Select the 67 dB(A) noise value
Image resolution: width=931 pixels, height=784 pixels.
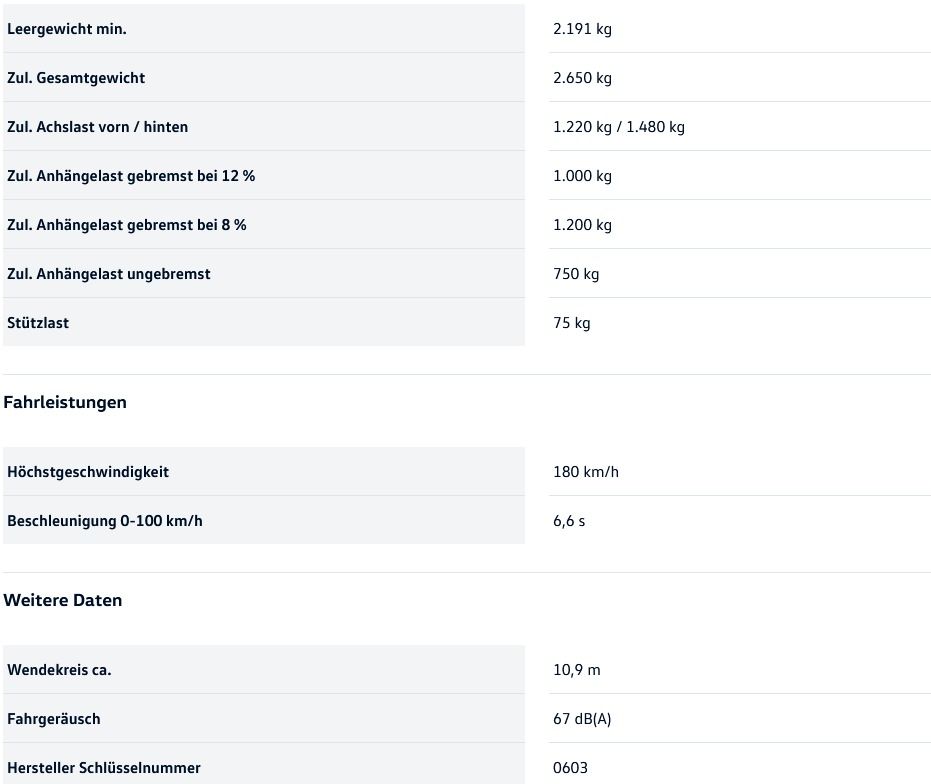click(582, 719)
